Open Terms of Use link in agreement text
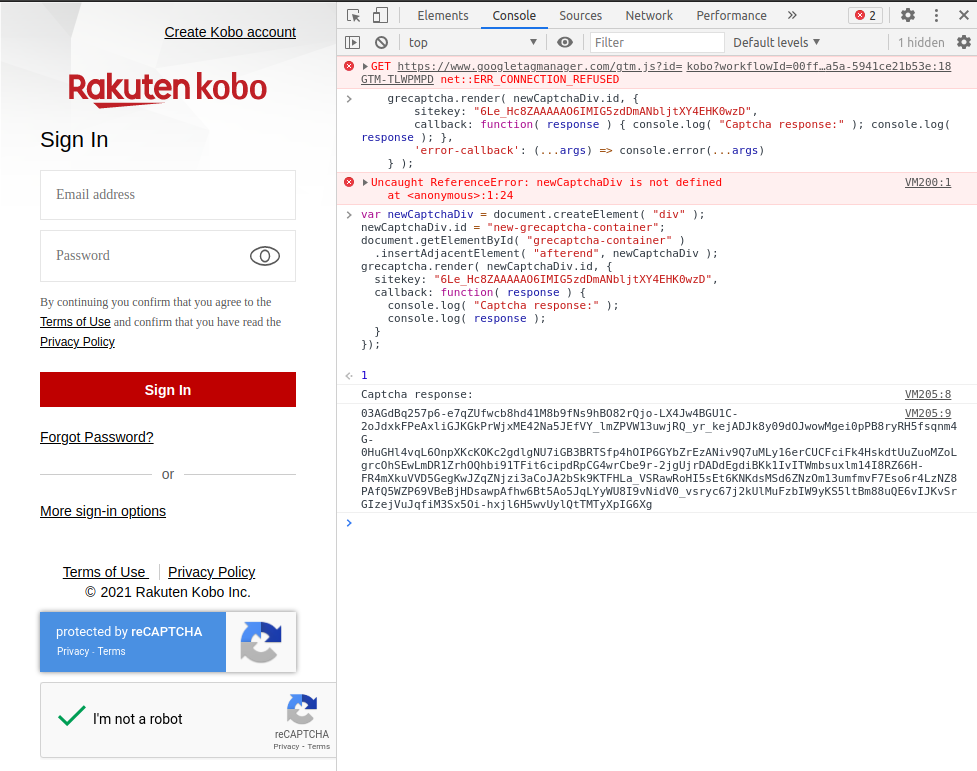The image size is (977, 771). (75, 322)
